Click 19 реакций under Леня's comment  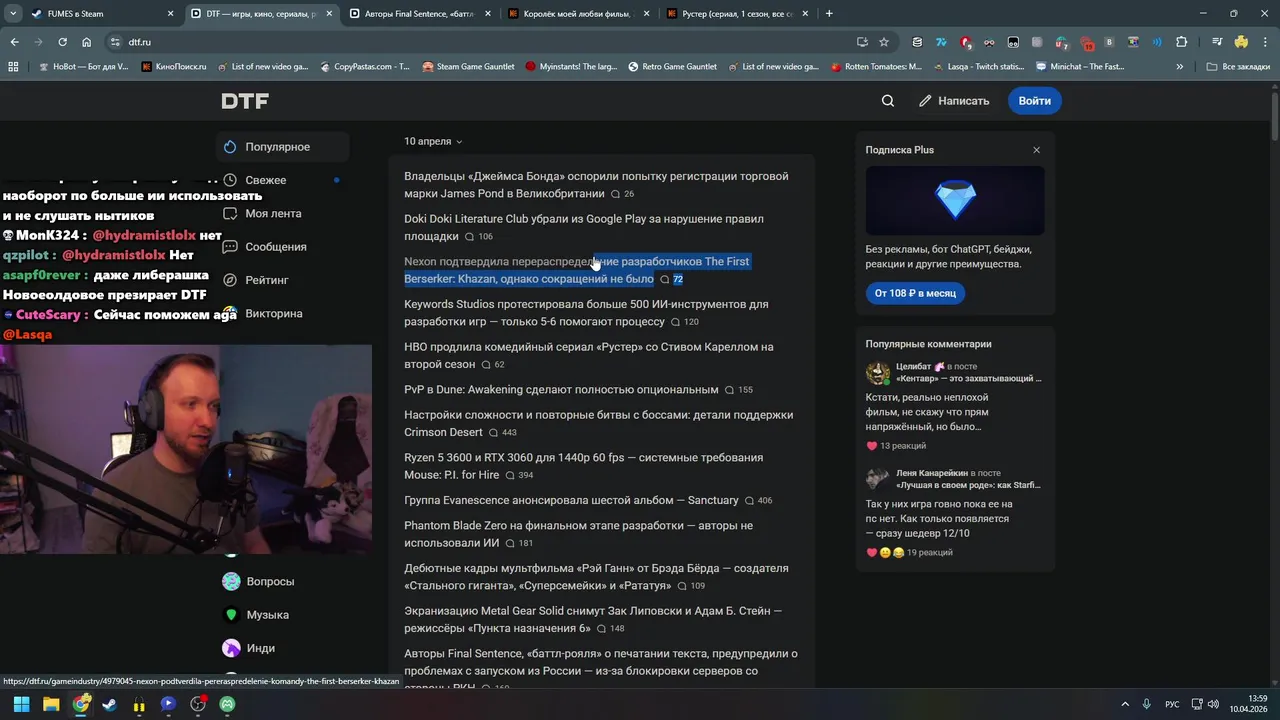tap(909, 553)
